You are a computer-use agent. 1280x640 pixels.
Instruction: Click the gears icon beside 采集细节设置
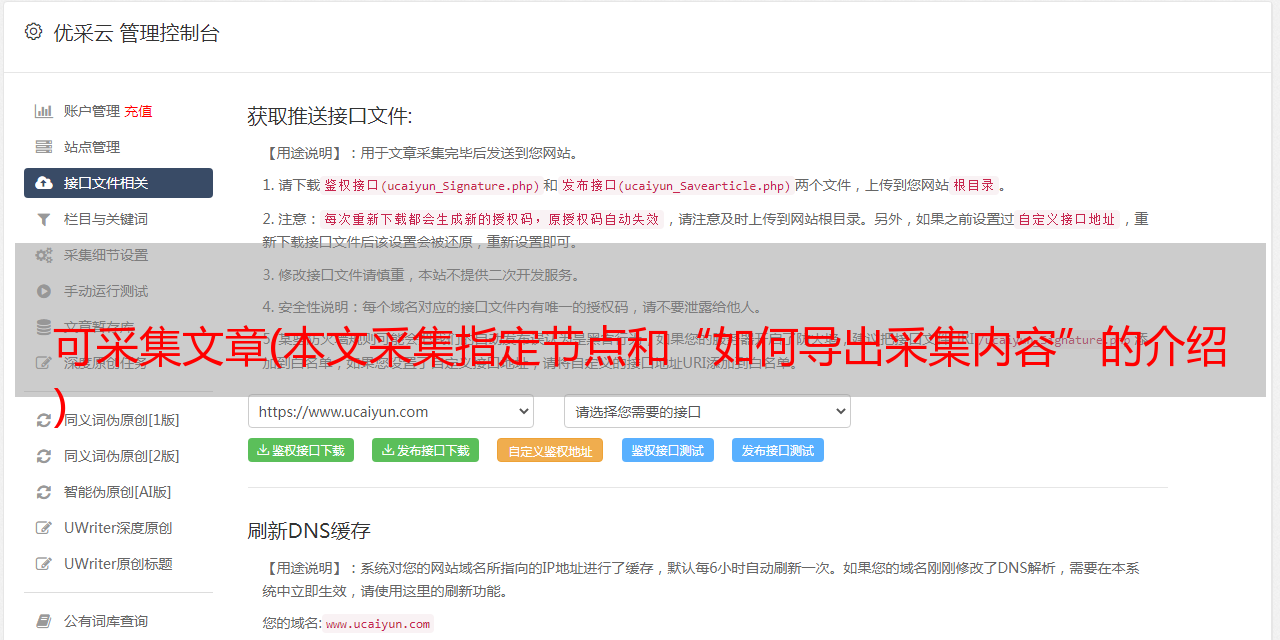tap(44, 255)
